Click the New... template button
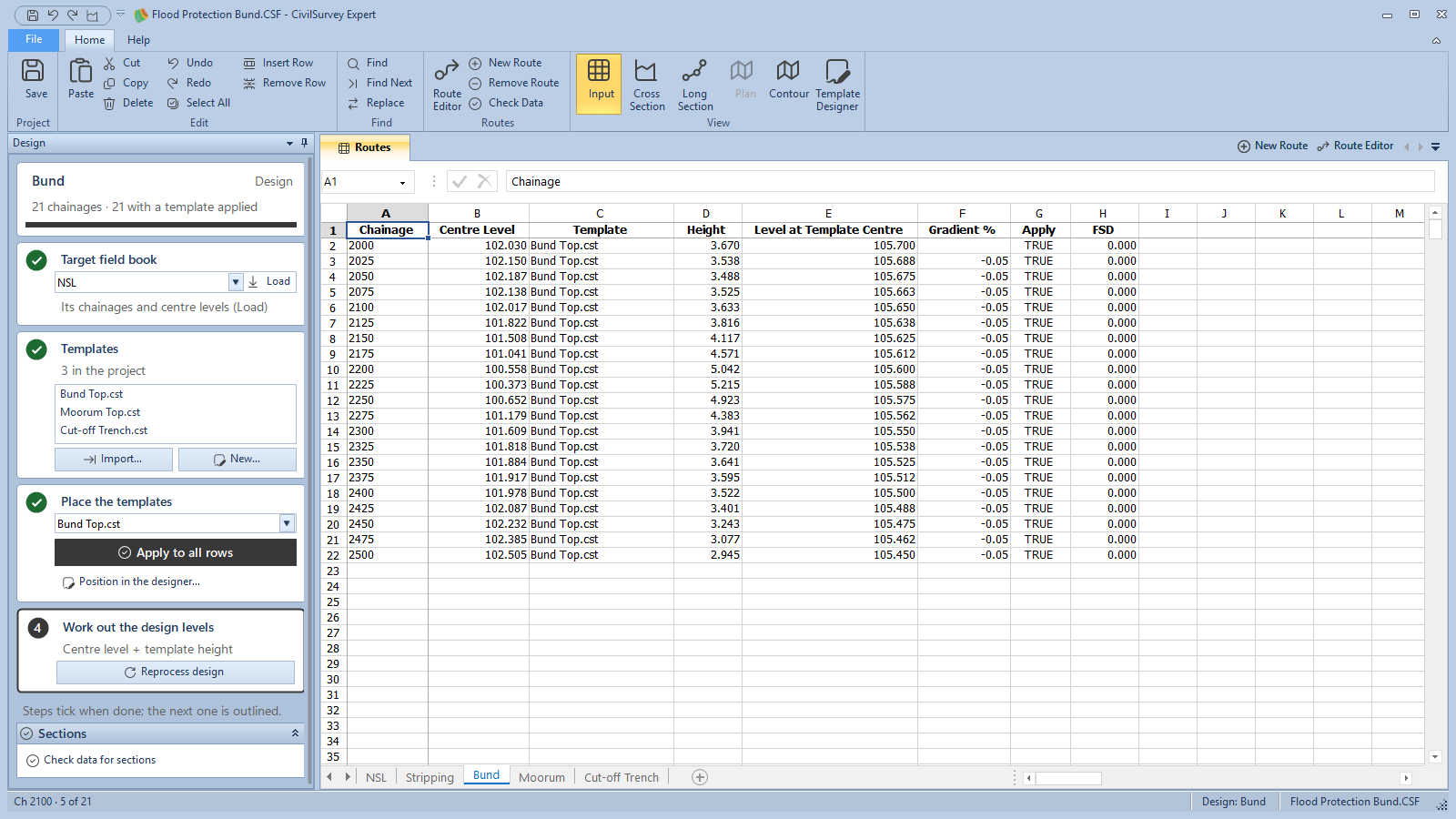This screenshot has height=819, width=1456. click(238, 459)
